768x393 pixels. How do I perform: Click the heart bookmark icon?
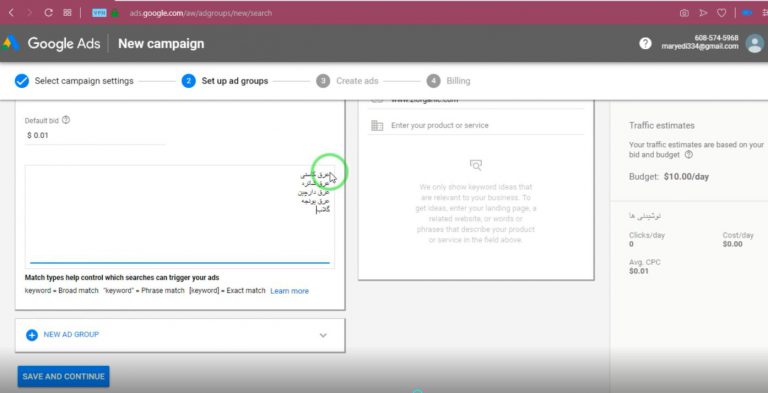(721, 13)
